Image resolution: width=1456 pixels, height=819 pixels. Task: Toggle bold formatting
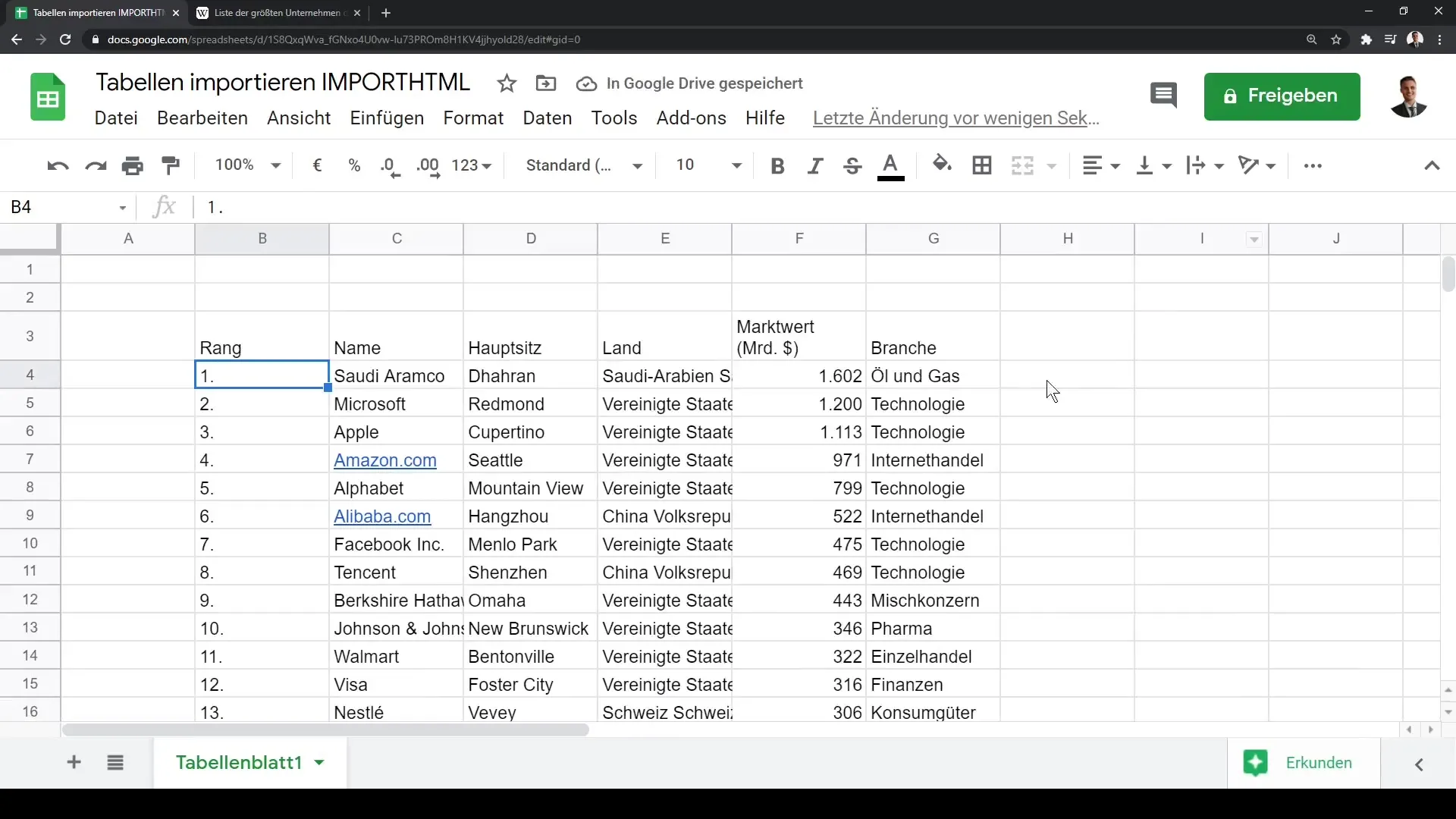point(777,166)
